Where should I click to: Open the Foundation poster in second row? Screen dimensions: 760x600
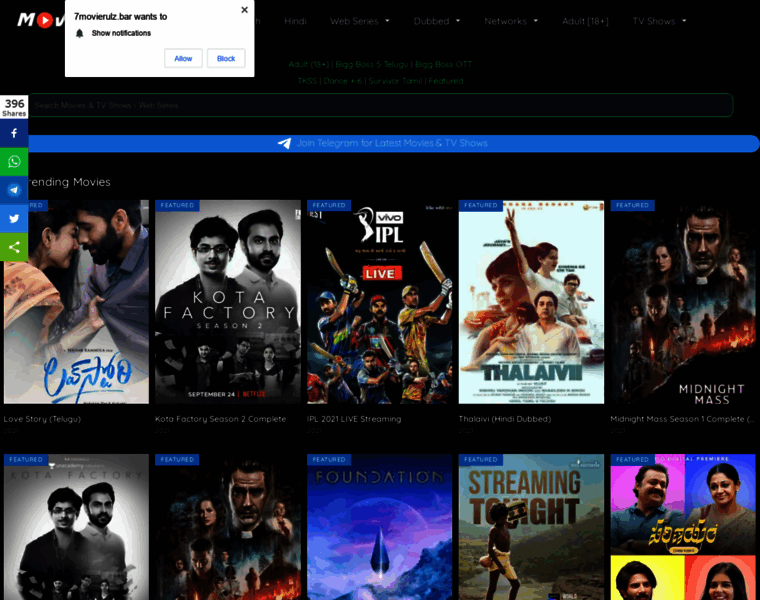coord(380,527)
